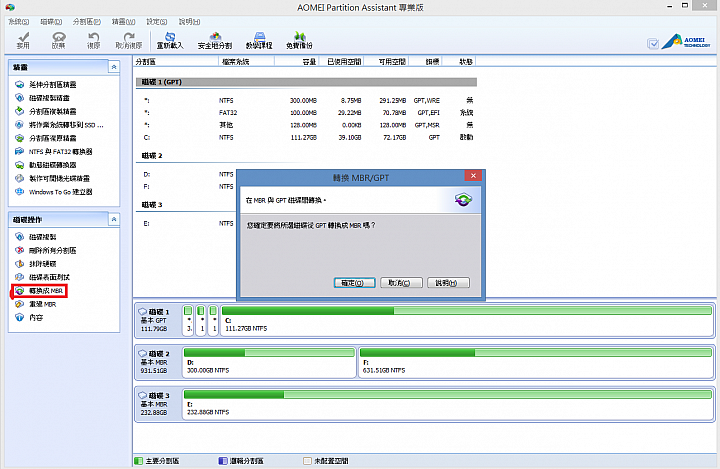This screenshot has height=469, width=720.
Task: Click the 免費備份 free backup icon
Action: click(299, 40)
